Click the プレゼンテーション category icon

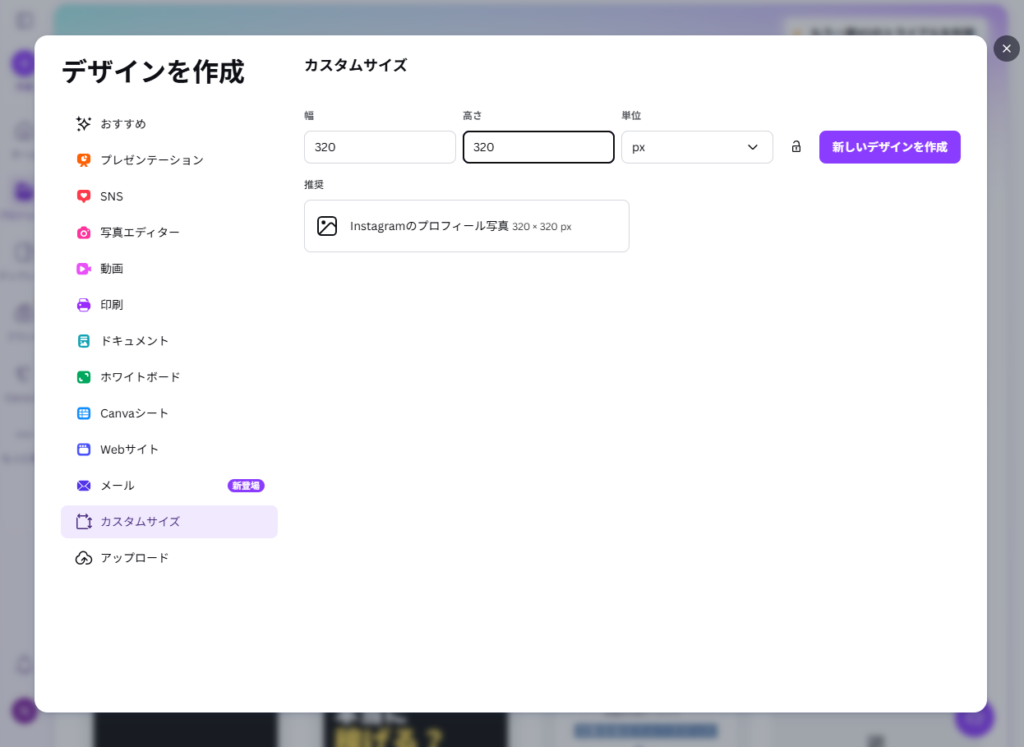(84, 160)
